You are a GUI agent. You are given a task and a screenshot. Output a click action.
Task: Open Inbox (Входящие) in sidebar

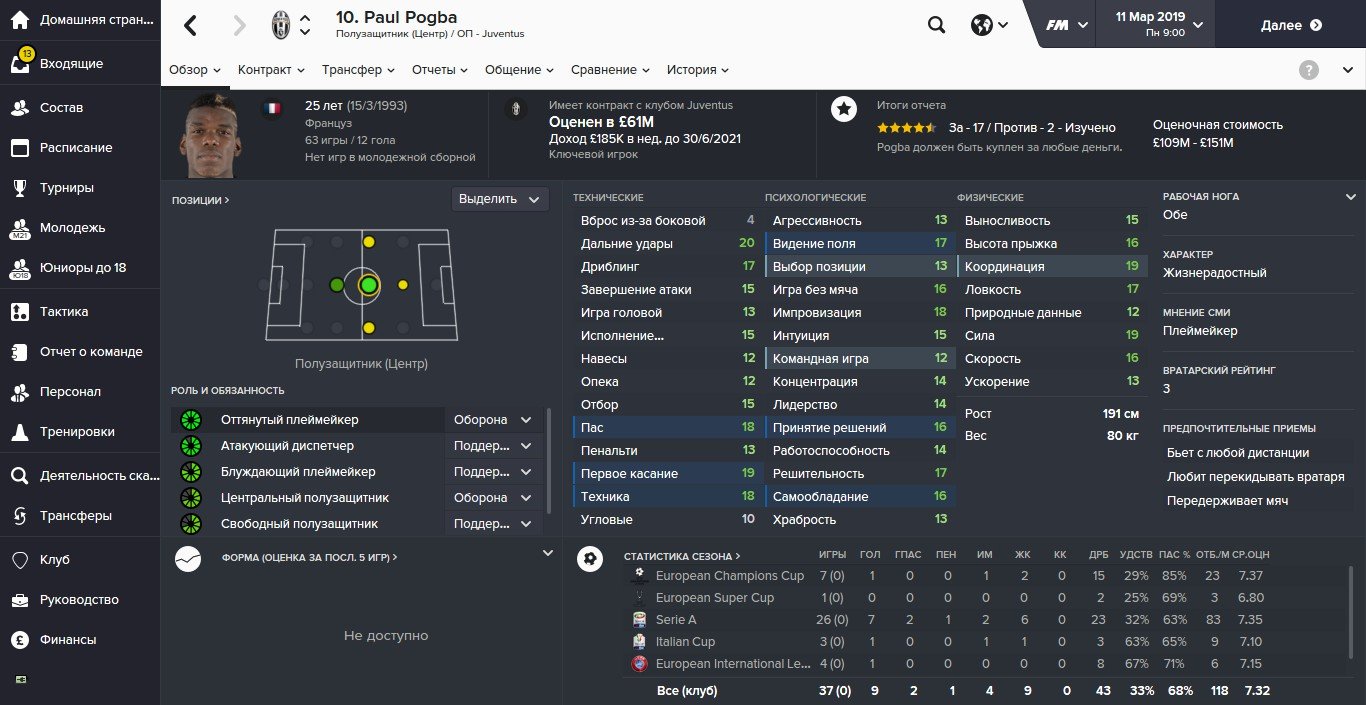(x=70, y=64)
